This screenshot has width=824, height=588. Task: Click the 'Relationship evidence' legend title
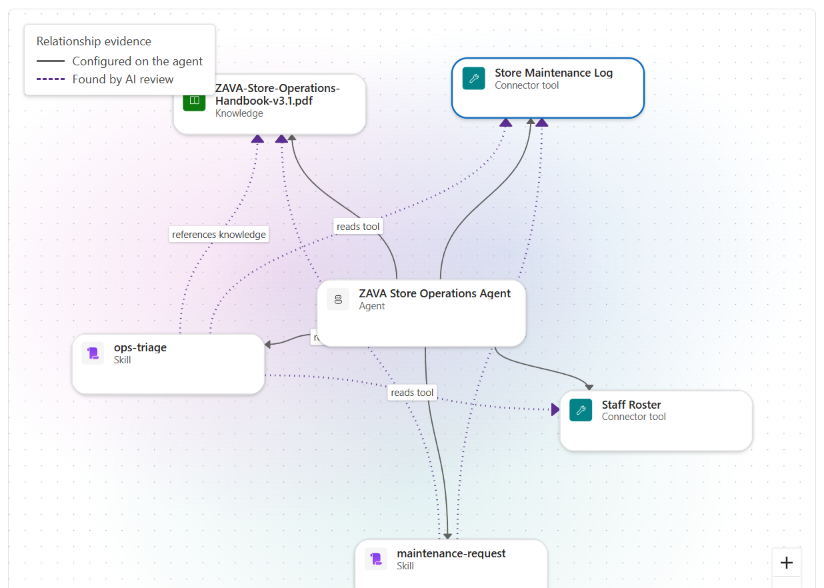coord(94,41)
